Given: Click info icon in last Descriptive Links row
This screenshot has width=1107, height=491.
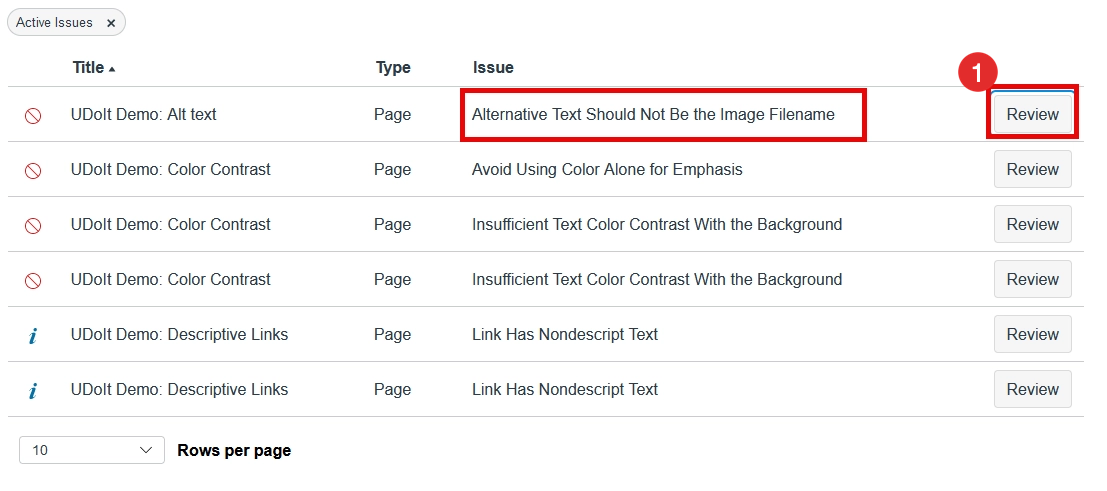Looking at the screenshot, I should click(33, 391).
